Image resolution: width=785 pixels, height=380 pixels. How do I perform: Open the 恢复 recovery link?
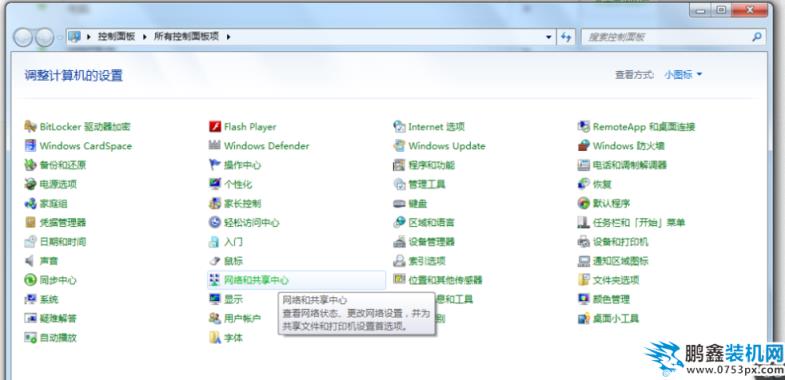(x=602, y=184)
